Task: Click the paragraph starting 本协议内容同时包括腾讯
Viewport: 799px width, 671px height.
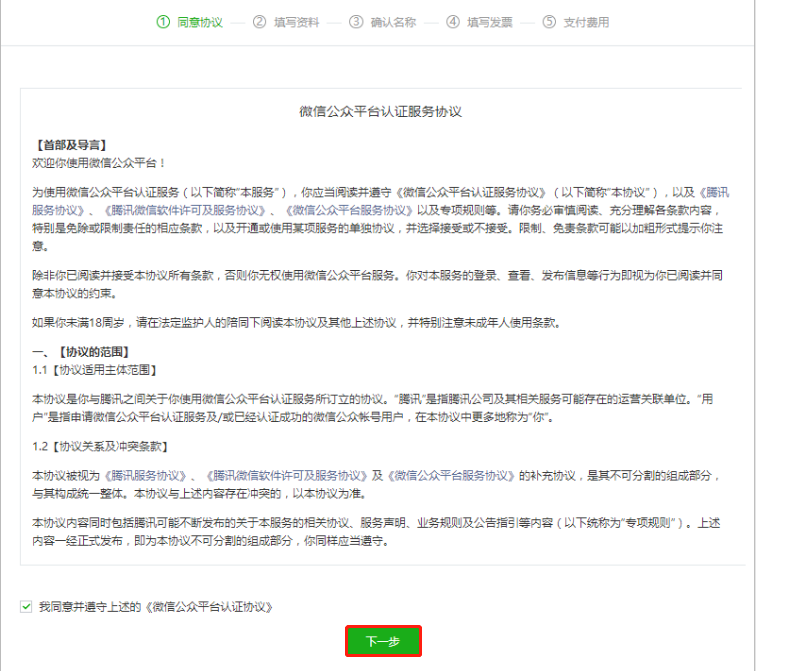Action: [376, 532]
